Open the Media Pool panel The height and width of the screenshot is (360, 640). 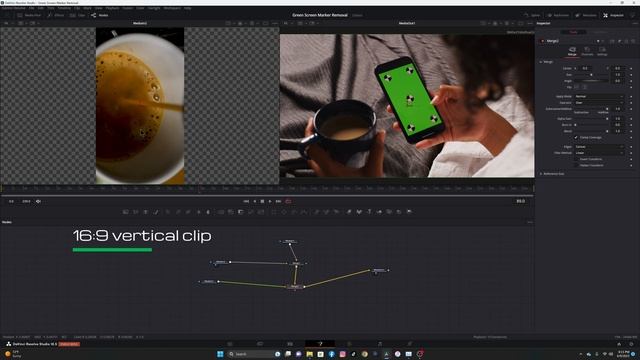pyautogui.click(x=29, y=15)
